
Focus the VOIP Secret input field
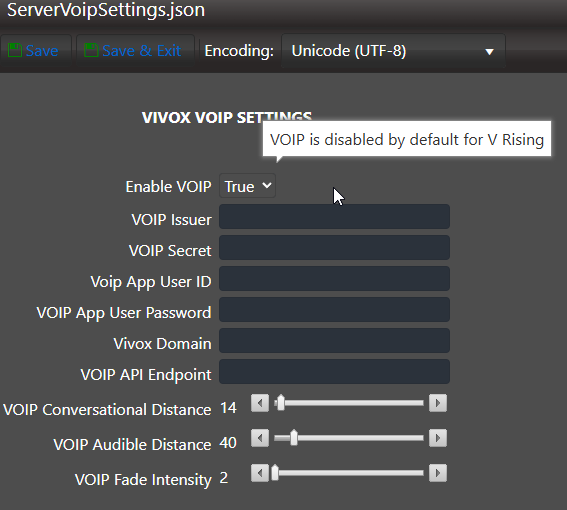334,247
